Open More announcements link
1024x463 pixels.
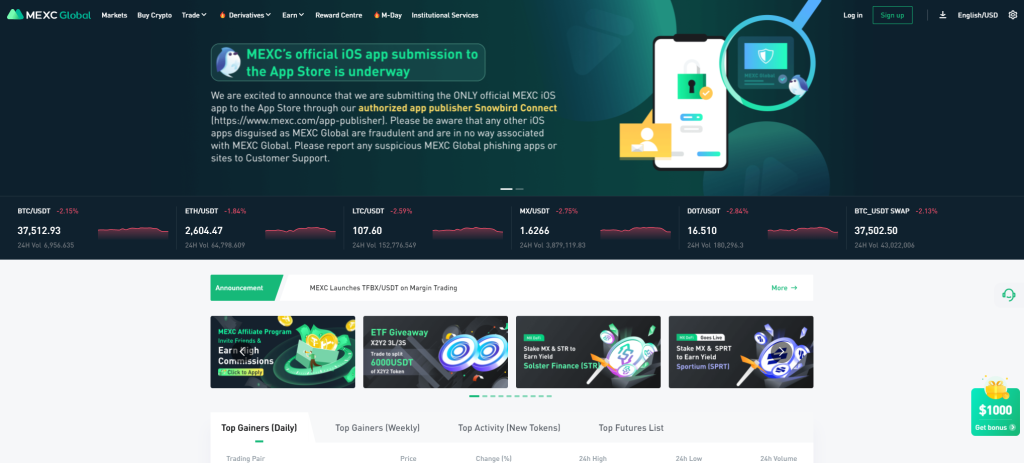[x=784, y=287]
